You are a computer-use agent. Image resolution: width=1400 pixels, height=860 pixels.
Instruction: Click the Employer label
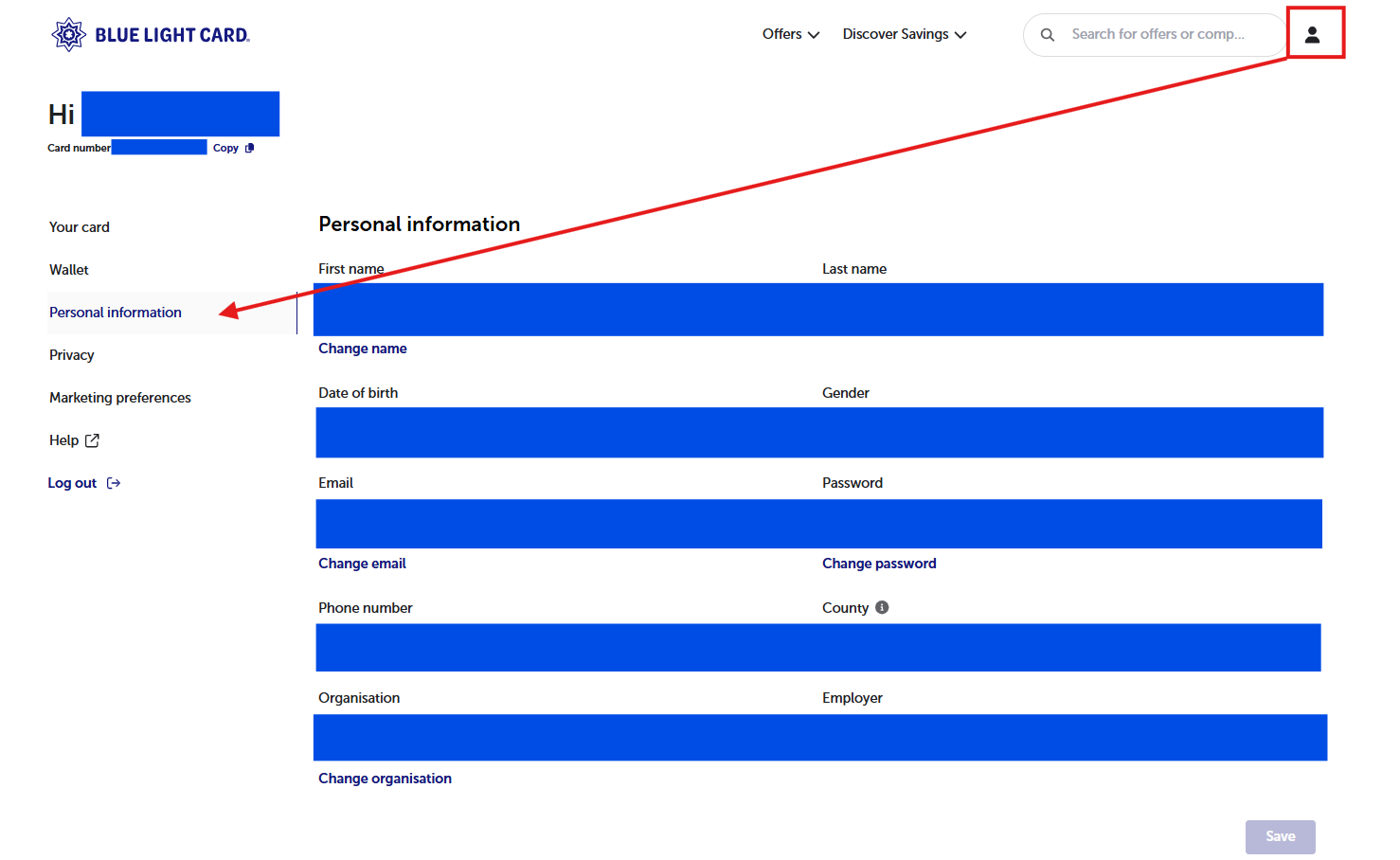pos(853,698)
